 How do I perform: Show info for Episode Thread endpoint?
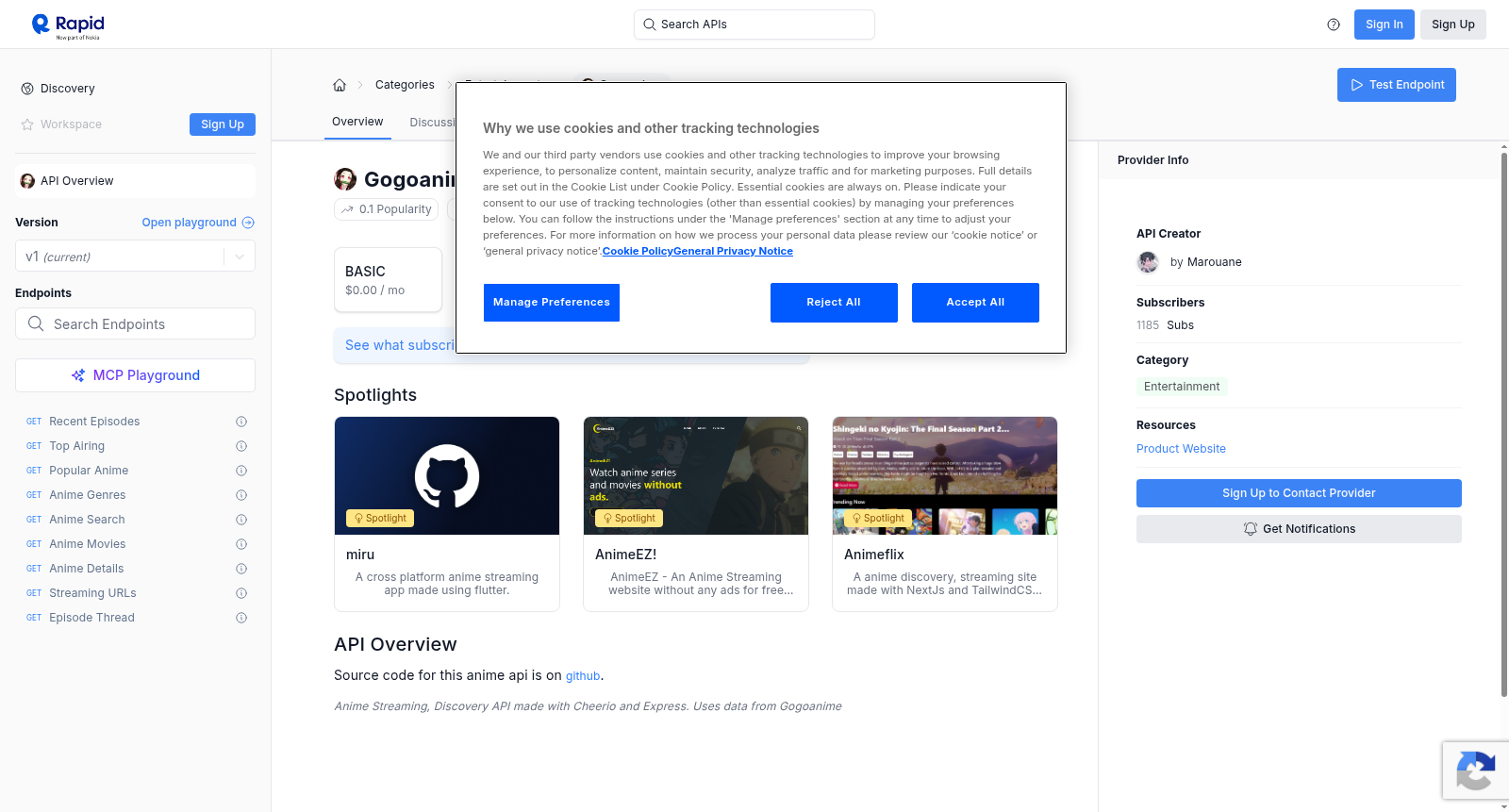[241, 618]
